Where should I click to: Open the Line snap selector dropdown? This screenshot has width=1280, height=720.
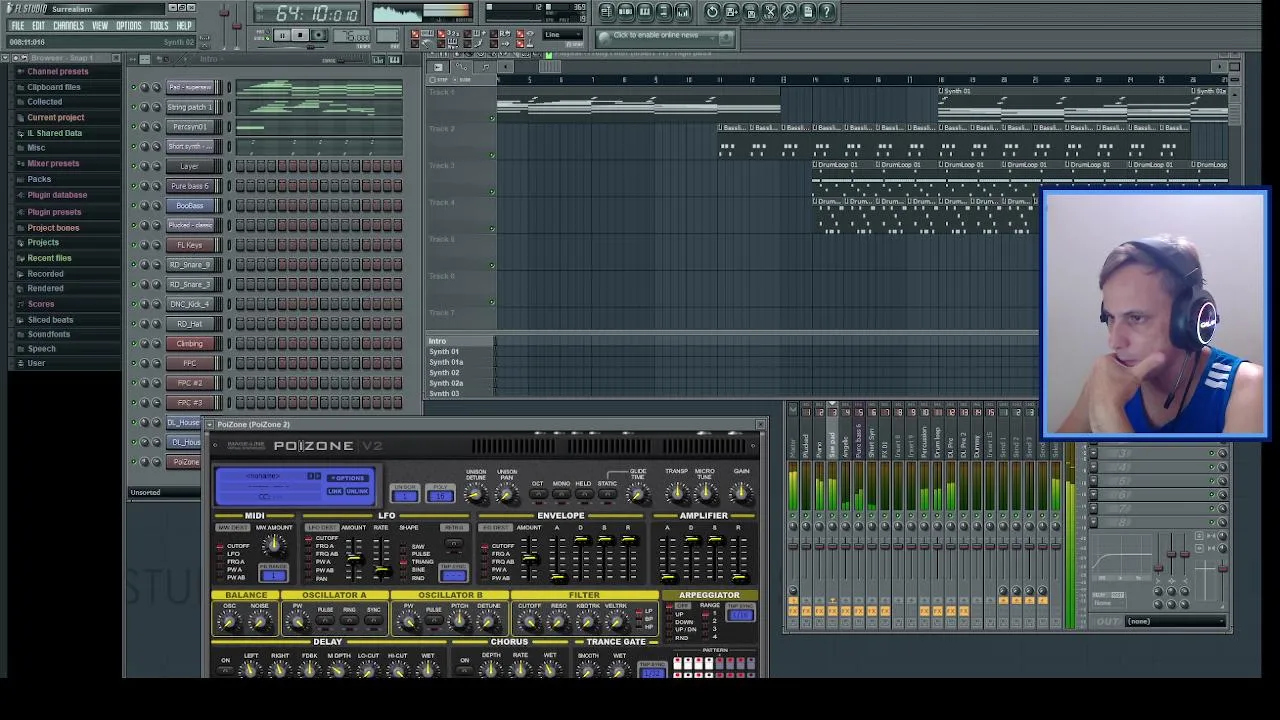pyautogui.click(x=563, y=35)
